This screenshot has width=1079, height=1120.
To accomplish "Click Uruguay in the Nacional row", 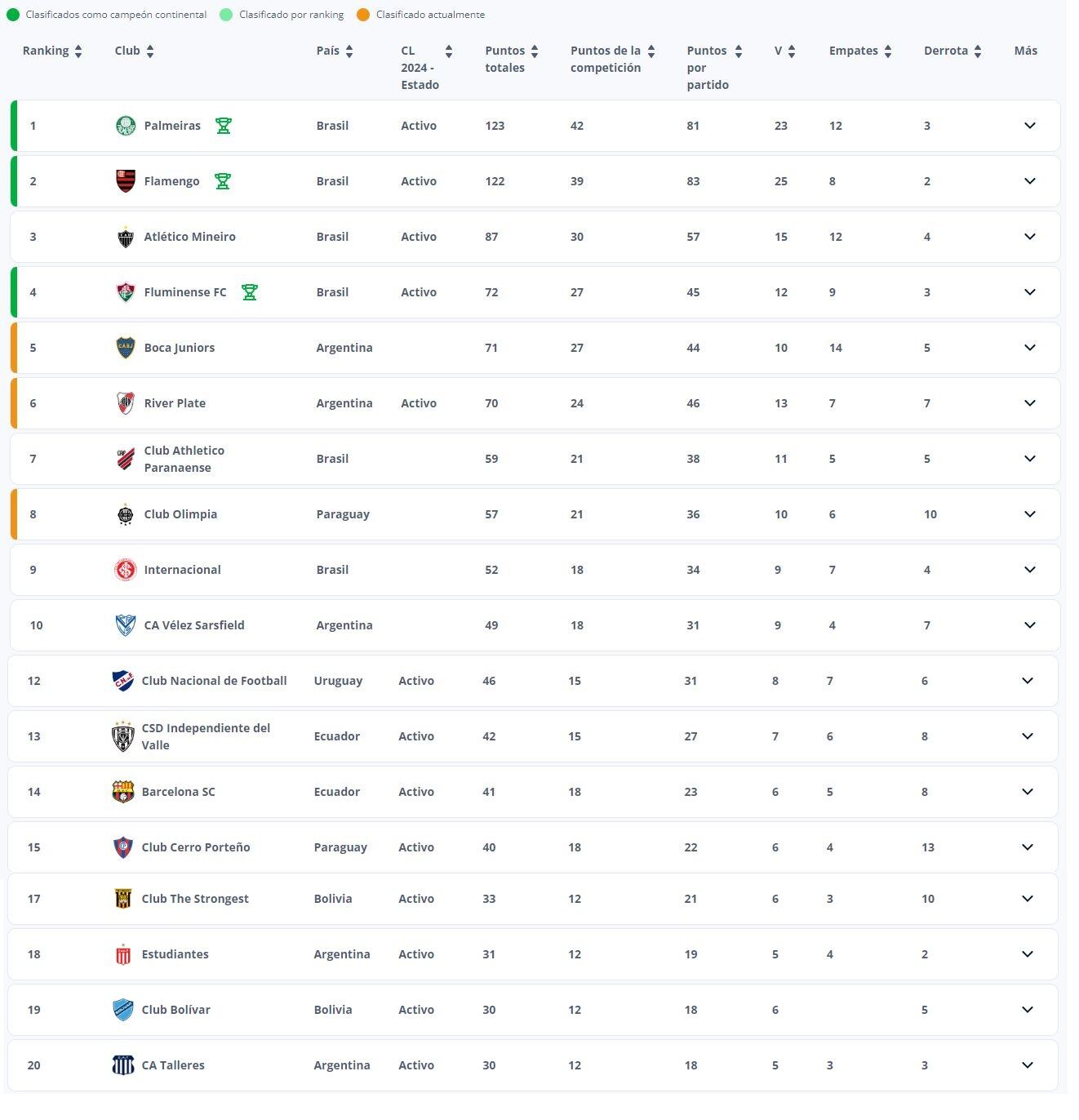I will 338,681.
